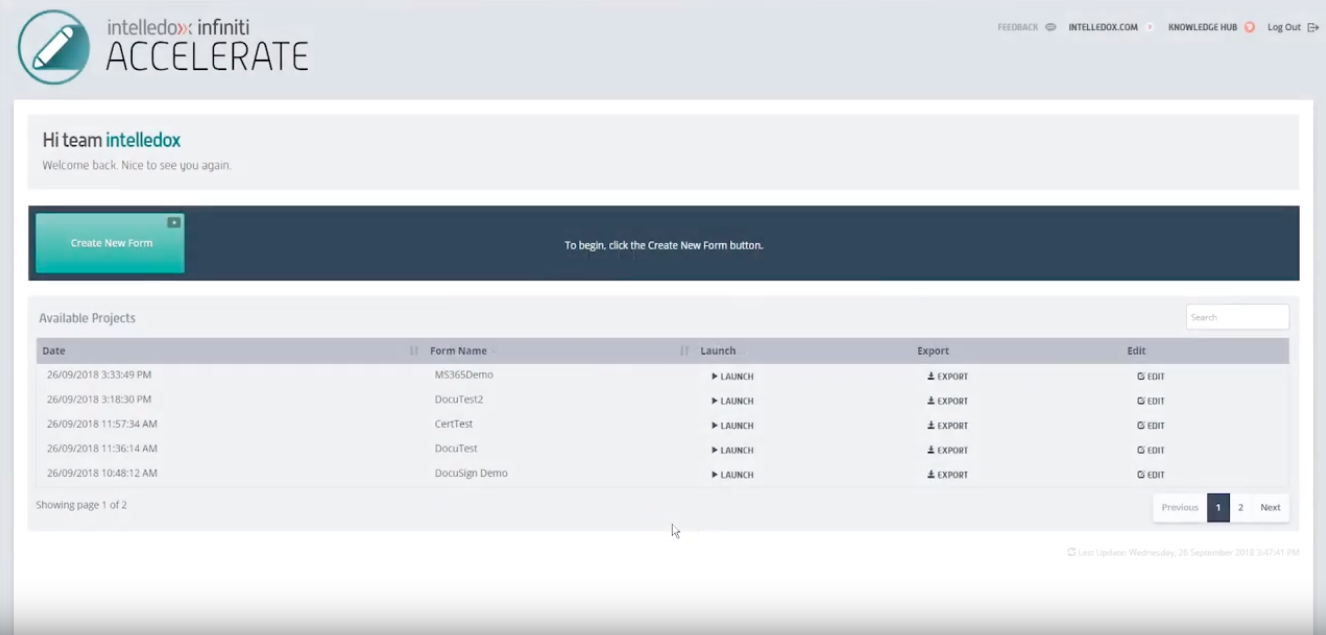
Task: Go to page 2 of projects
Action: click(x=1240, y=507)
